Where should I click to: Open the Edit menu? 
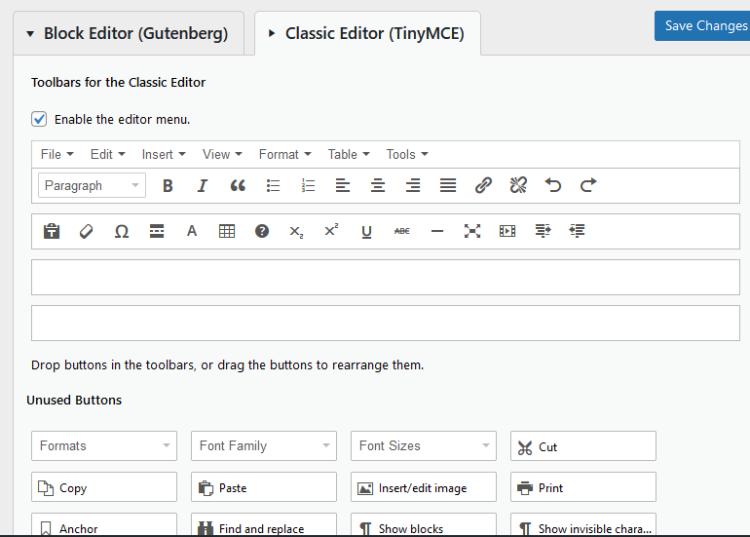(108, 154)
